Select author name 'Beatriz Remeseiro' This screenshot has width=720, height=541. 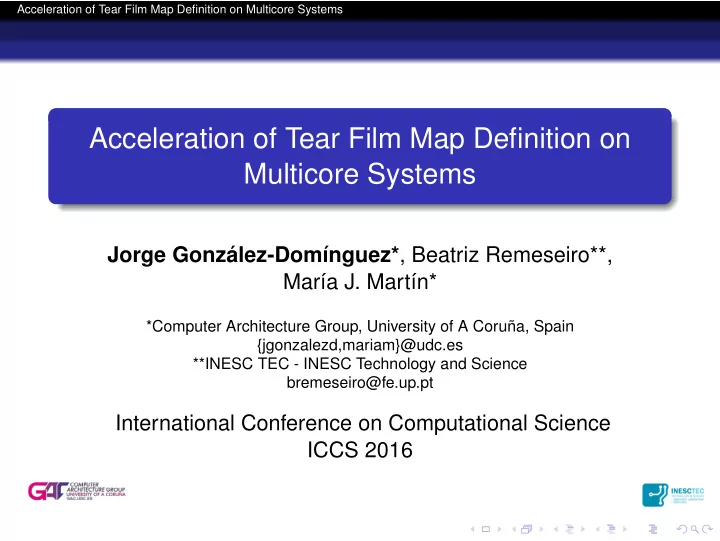click(x=500, y=255)
